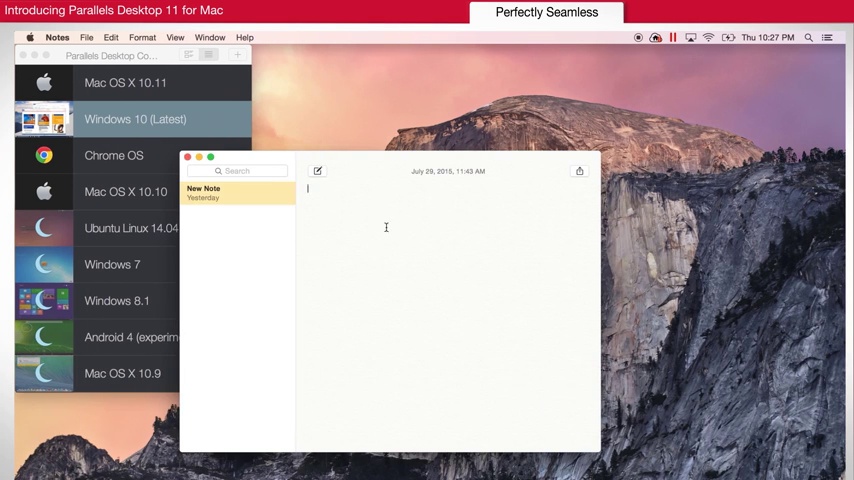This screenshot has width=854, height=480.
Task: Click the Parallels pause bars menu bar icon
Action: tap(673, 38)
